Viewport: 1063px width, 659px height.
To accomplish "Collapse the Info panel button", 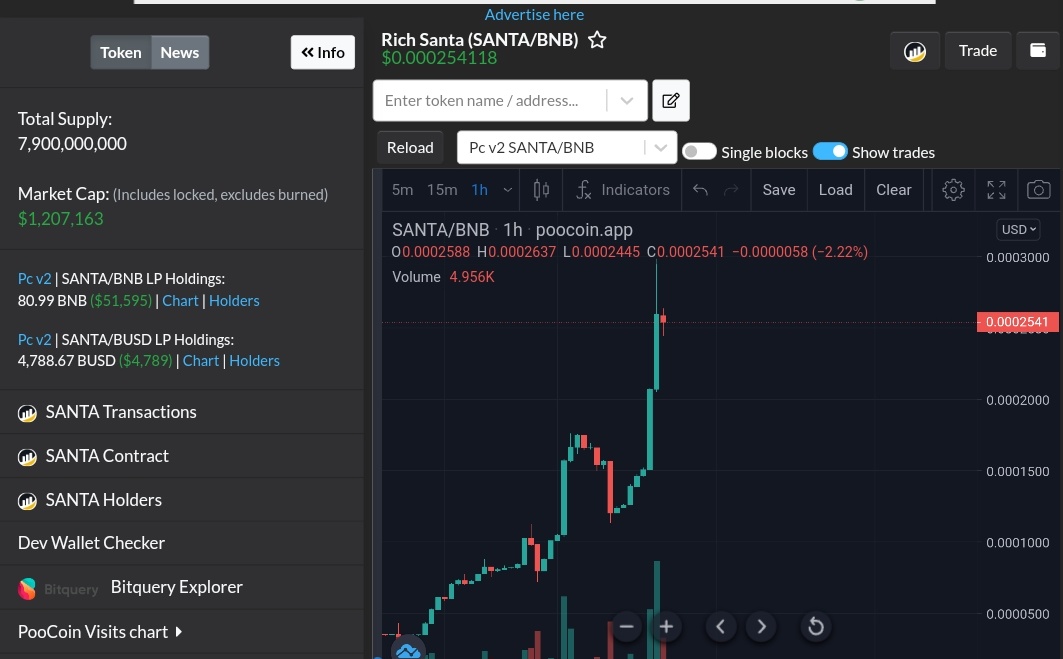I will click(x=323, y=52).
